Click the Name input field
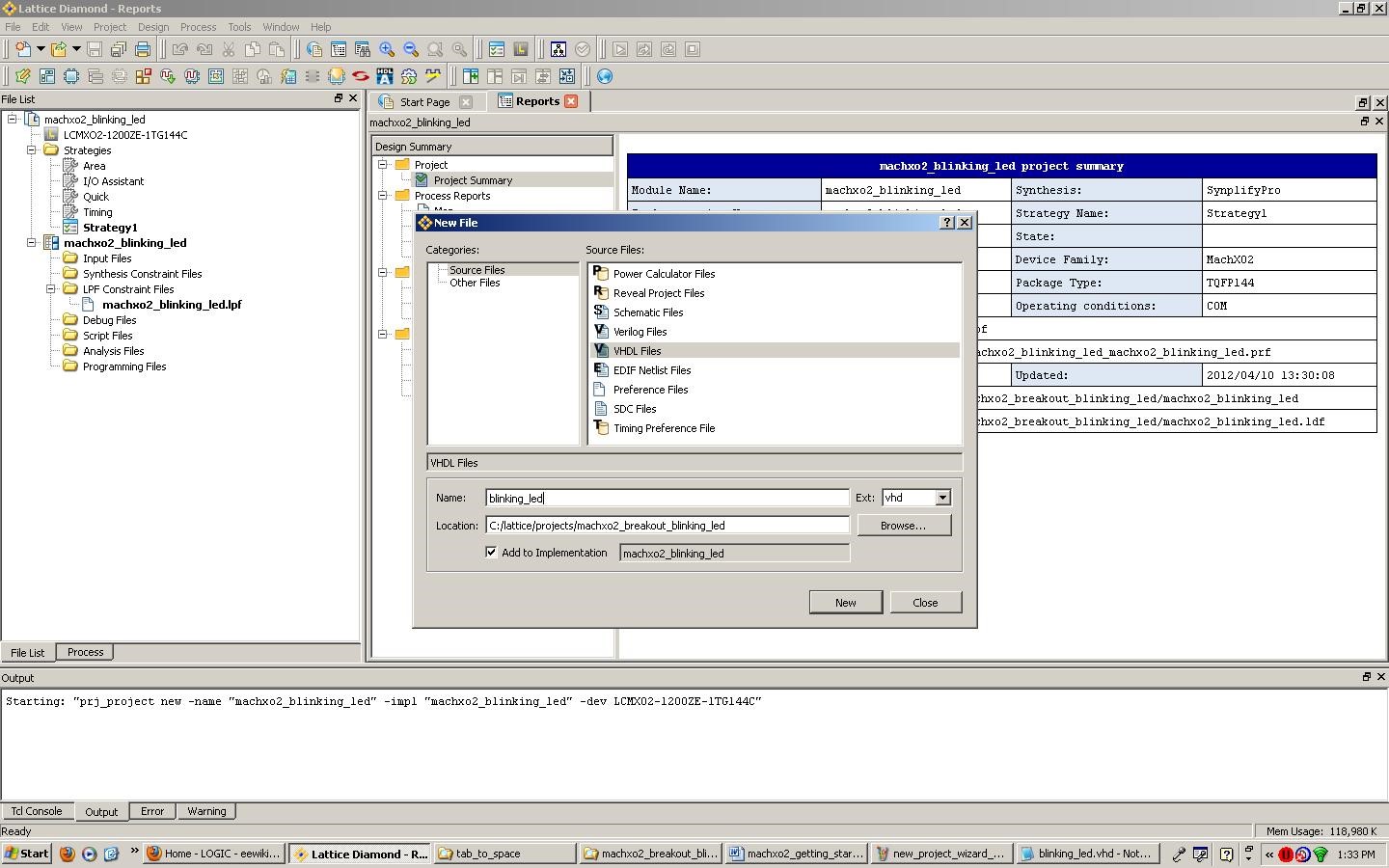The width and height of the screenshot is (1389, 868). tap(667, 498)
